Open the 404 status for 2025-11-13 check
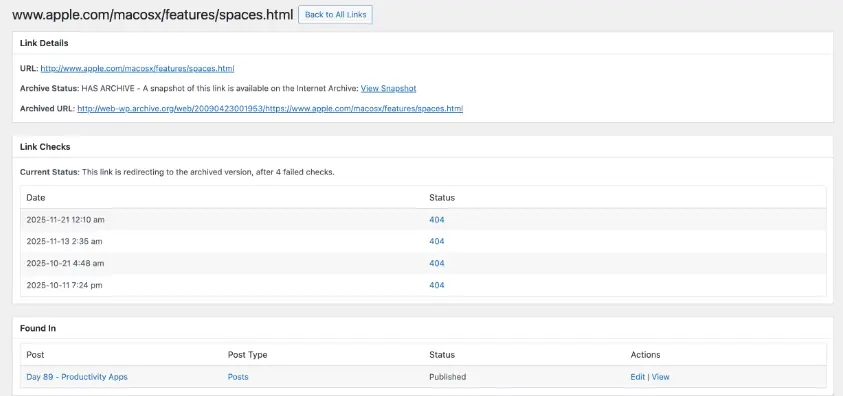Viewport: 843px width, 396px height. point(437,241)
